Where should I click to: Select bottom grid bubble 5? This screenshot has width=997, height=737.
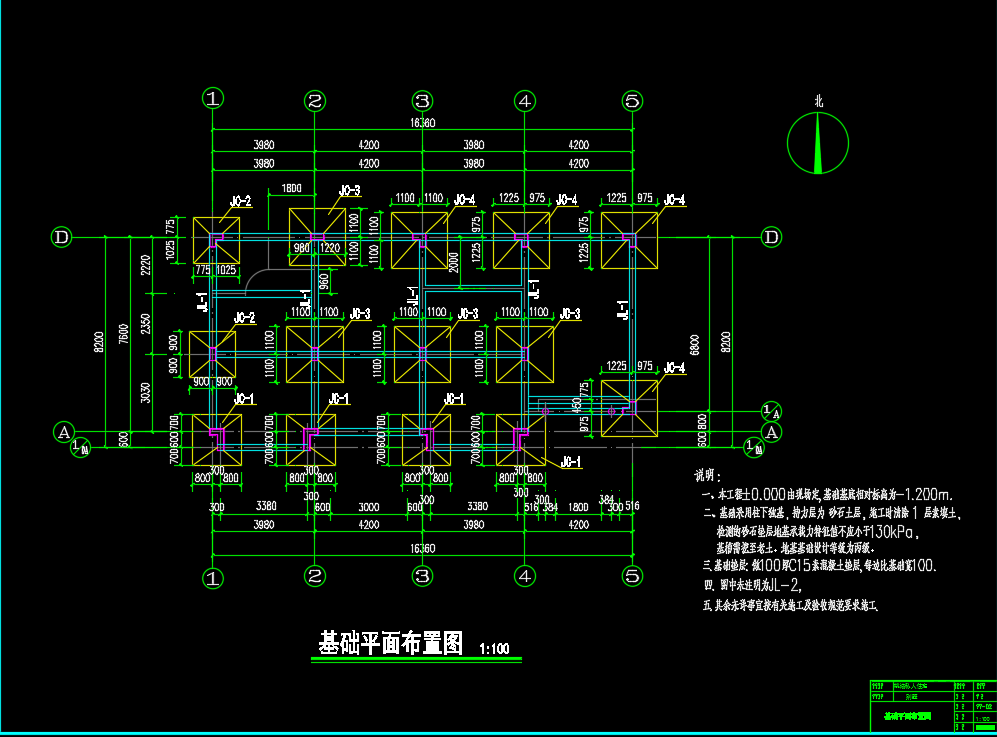tap(632, 576)
